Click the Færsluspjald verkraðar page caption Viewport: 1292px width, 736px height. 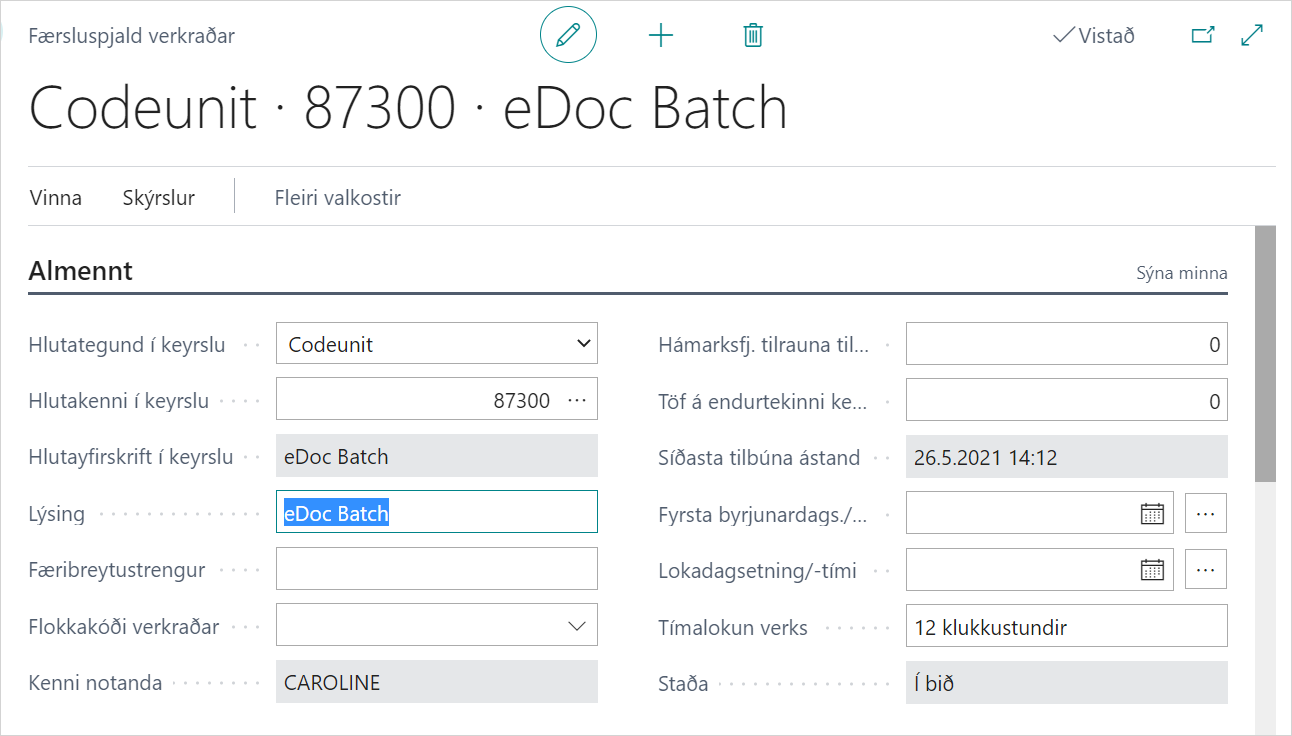pos(132,36)
